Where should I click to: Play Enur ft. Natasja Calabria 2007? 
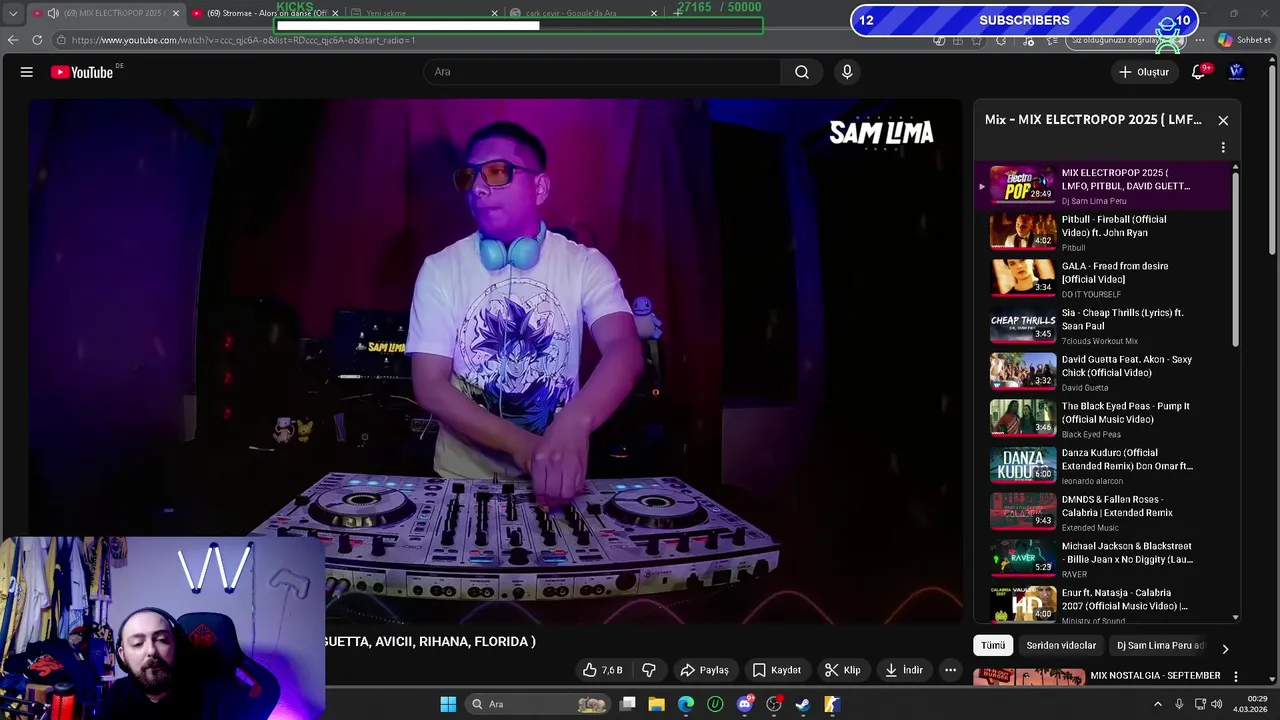coord(1105,604)
